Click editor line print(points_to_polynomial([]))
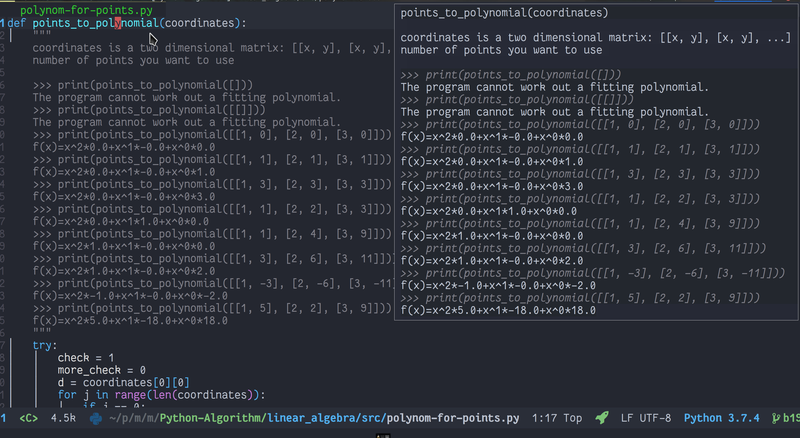Viewport: 800px width, 438px height. 142,85
